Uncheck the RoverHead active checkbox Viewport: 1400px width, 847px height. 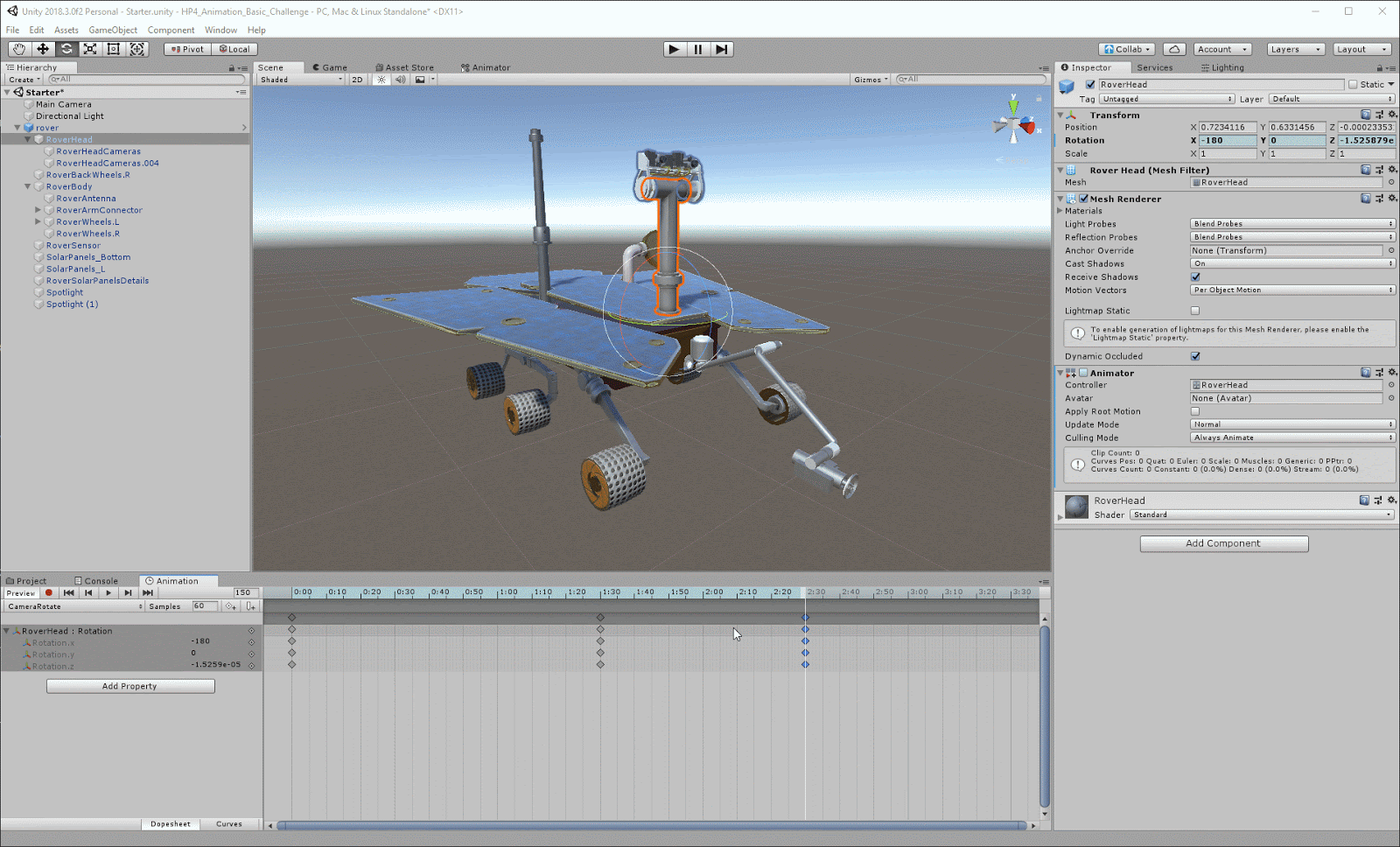1090,85
